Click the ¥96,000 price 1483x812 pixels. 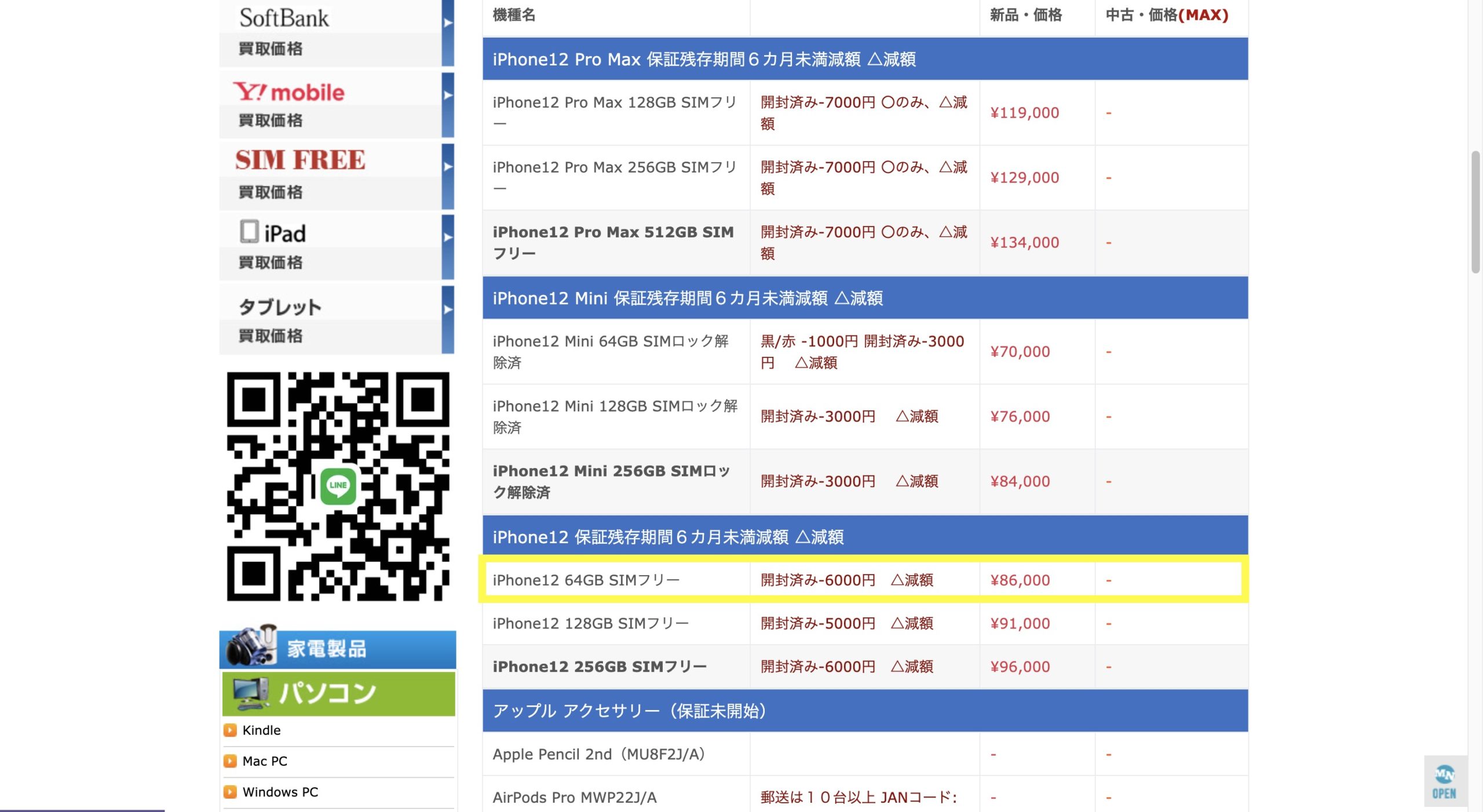click(1020, 667)
